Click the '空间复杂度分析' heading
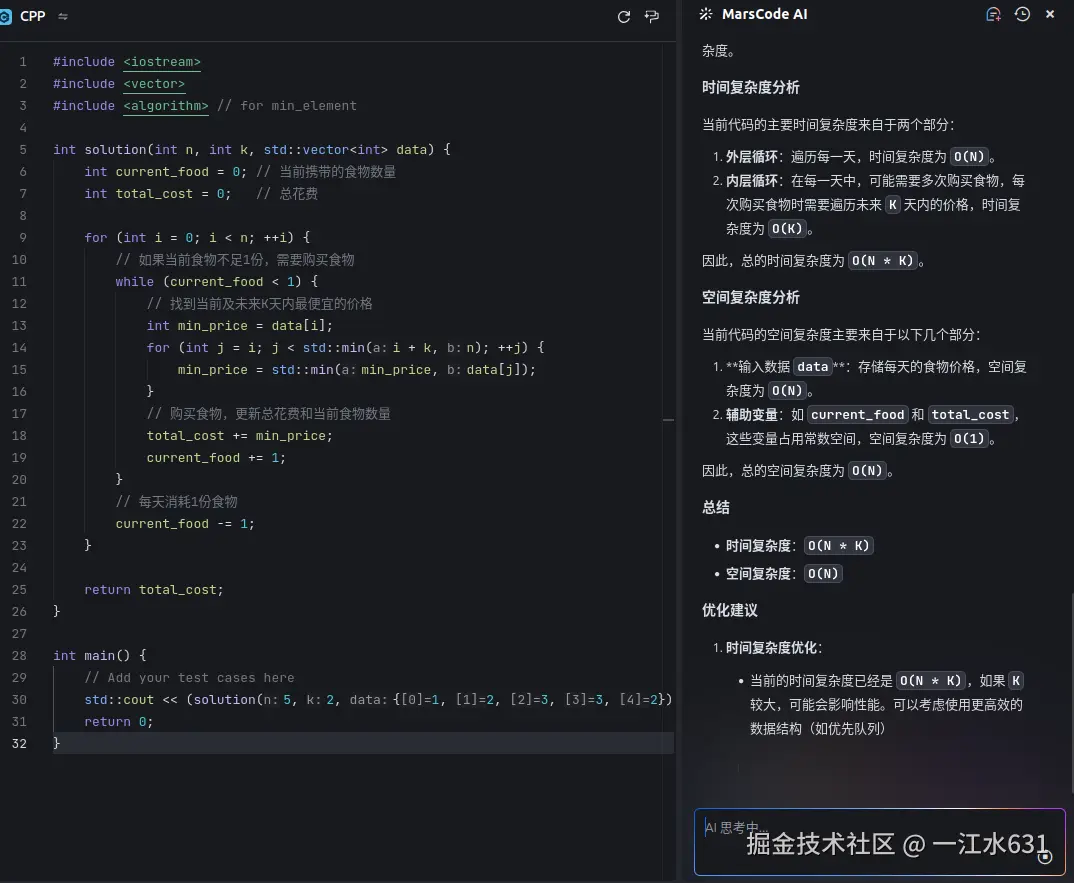The height and width of the screenshot is (883, 1074). pyautogui.click(x=751, y=297)
